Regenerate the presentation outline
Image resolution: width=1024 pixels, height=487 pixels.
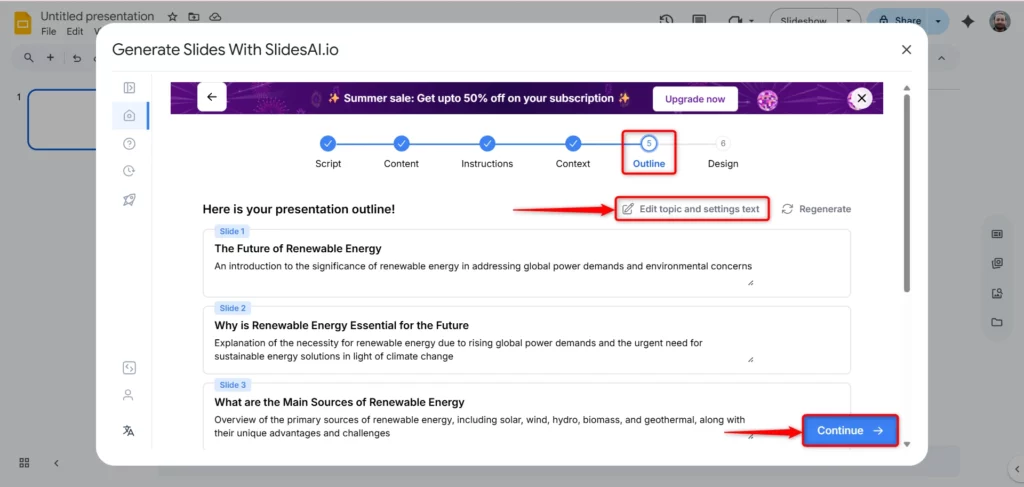click(816, 209)
